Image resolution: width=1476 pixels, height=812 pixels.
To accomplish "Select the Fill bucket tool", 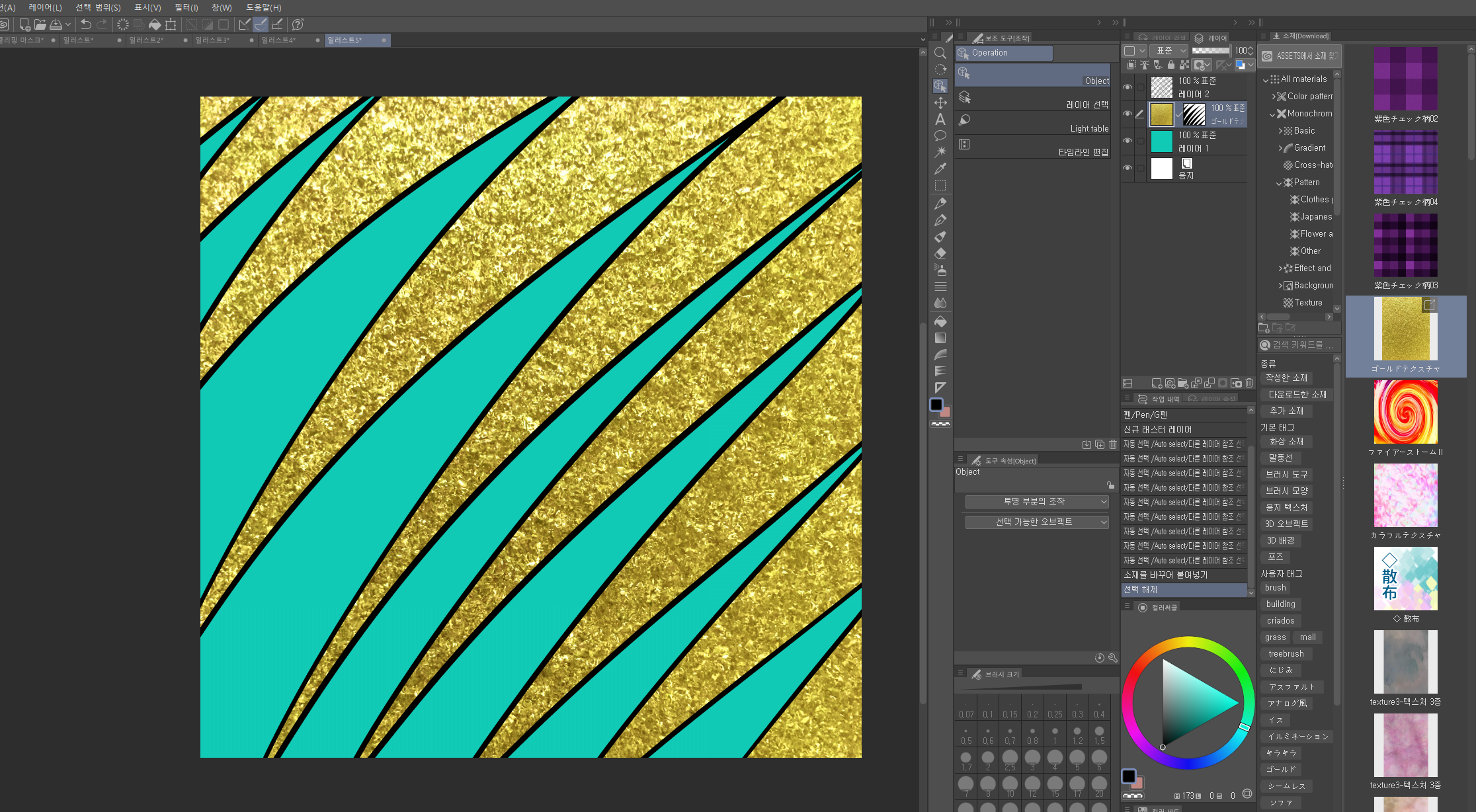I will coord(940,321).
